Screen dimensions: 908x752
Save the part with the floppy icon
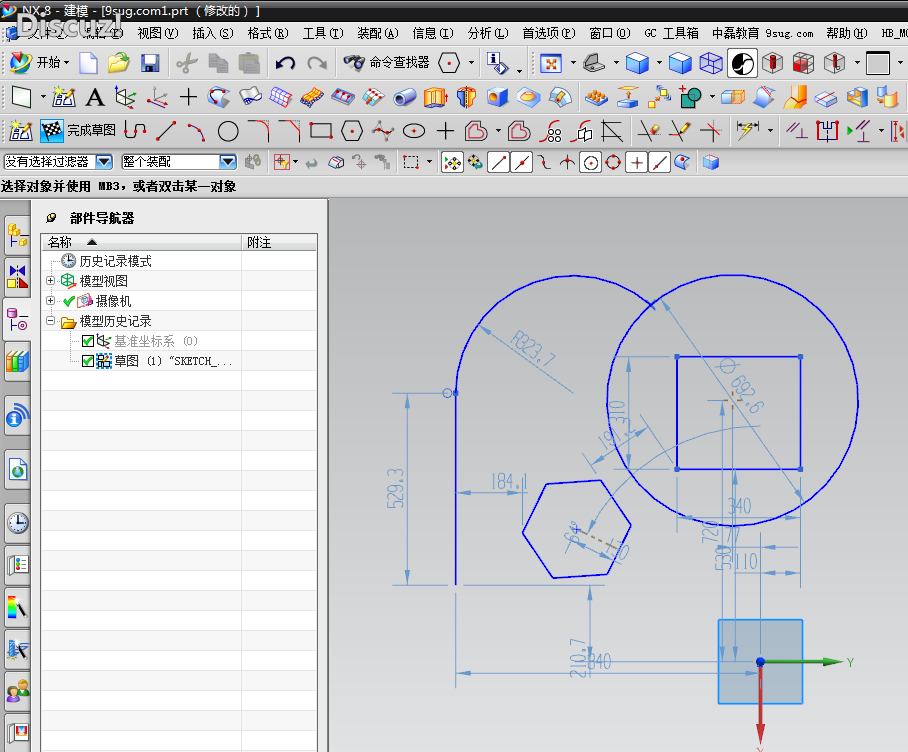[x=150, y=63]
